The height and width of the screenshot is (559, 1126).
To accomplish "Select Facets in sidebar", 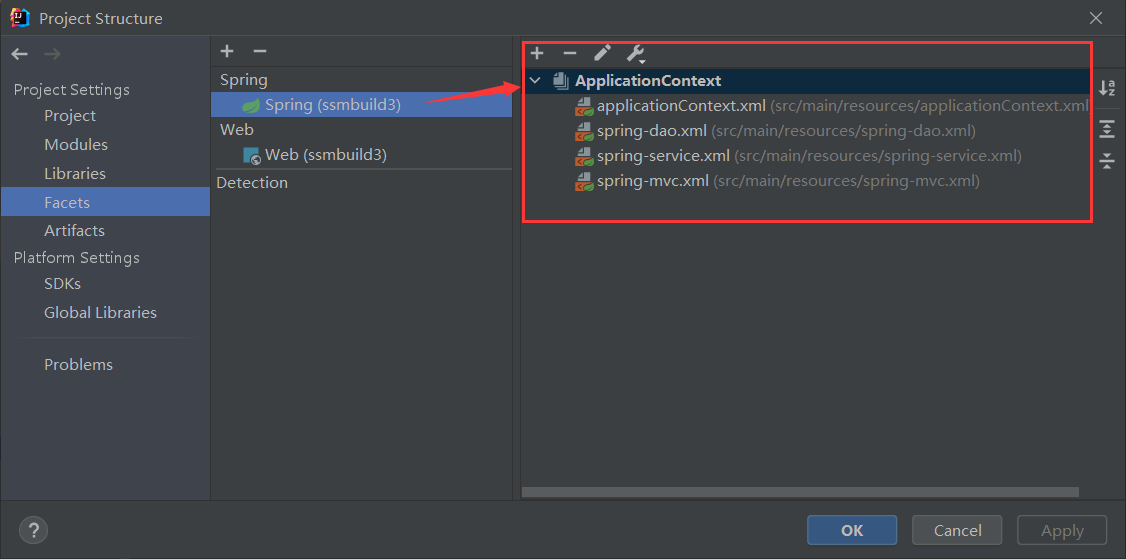I will pos(106,202).
